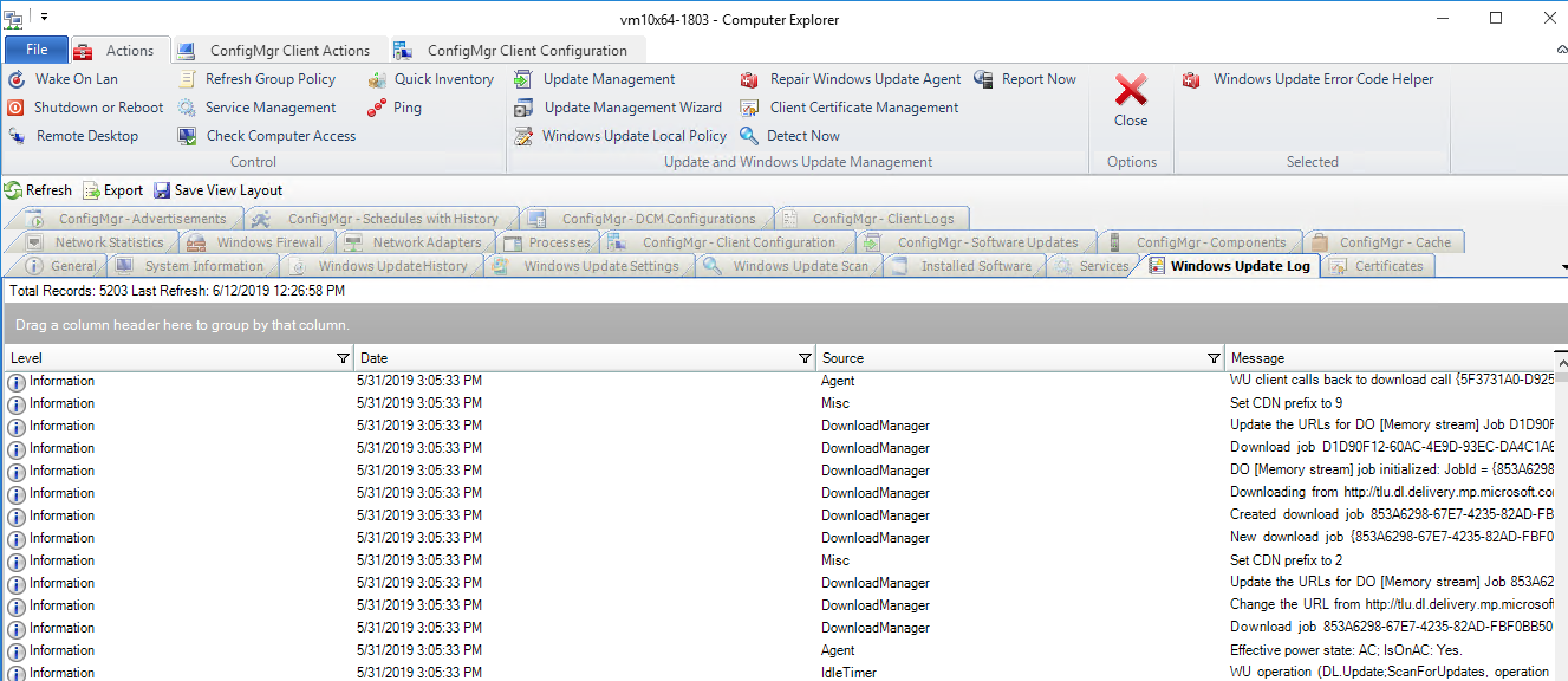Screen dimensions: 1568x681
Task: Launch the Update Management Wizard
Action: (x=633, y=107)
